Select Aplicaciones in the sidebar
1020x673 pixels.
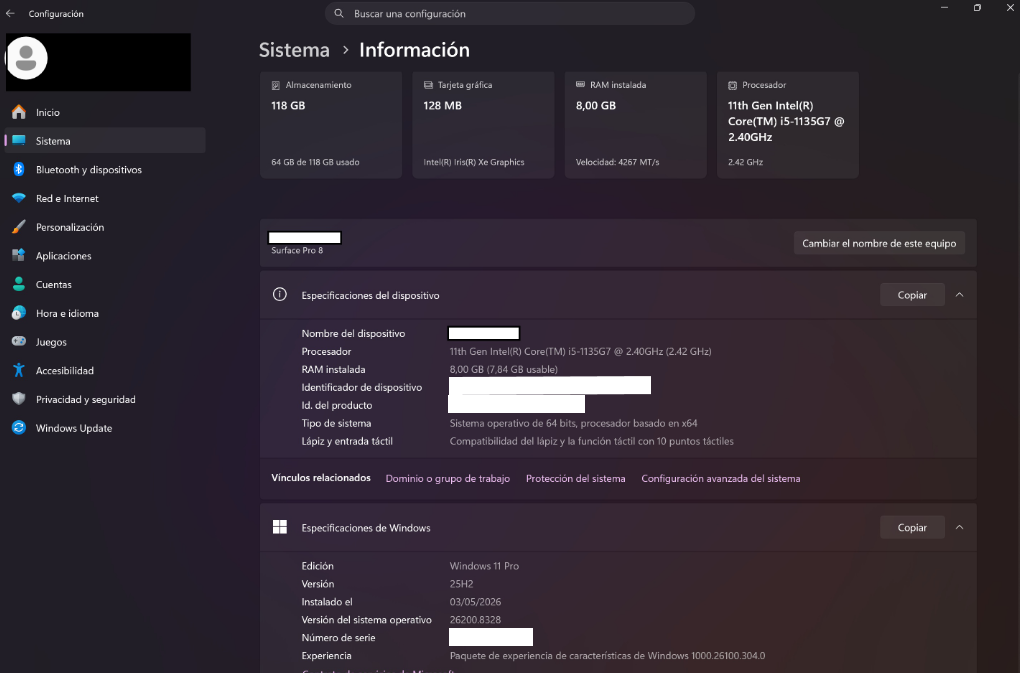tap(105, 256)
